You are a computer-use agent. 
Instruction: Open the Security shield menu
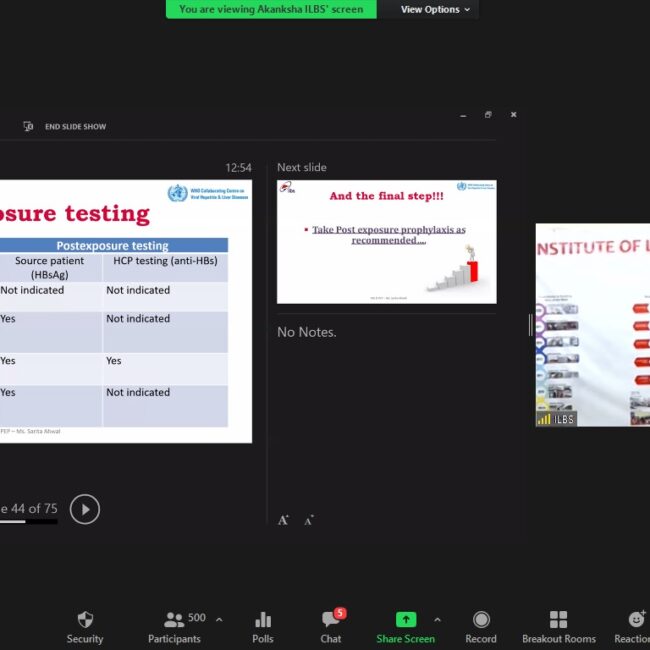click(85, 627)
